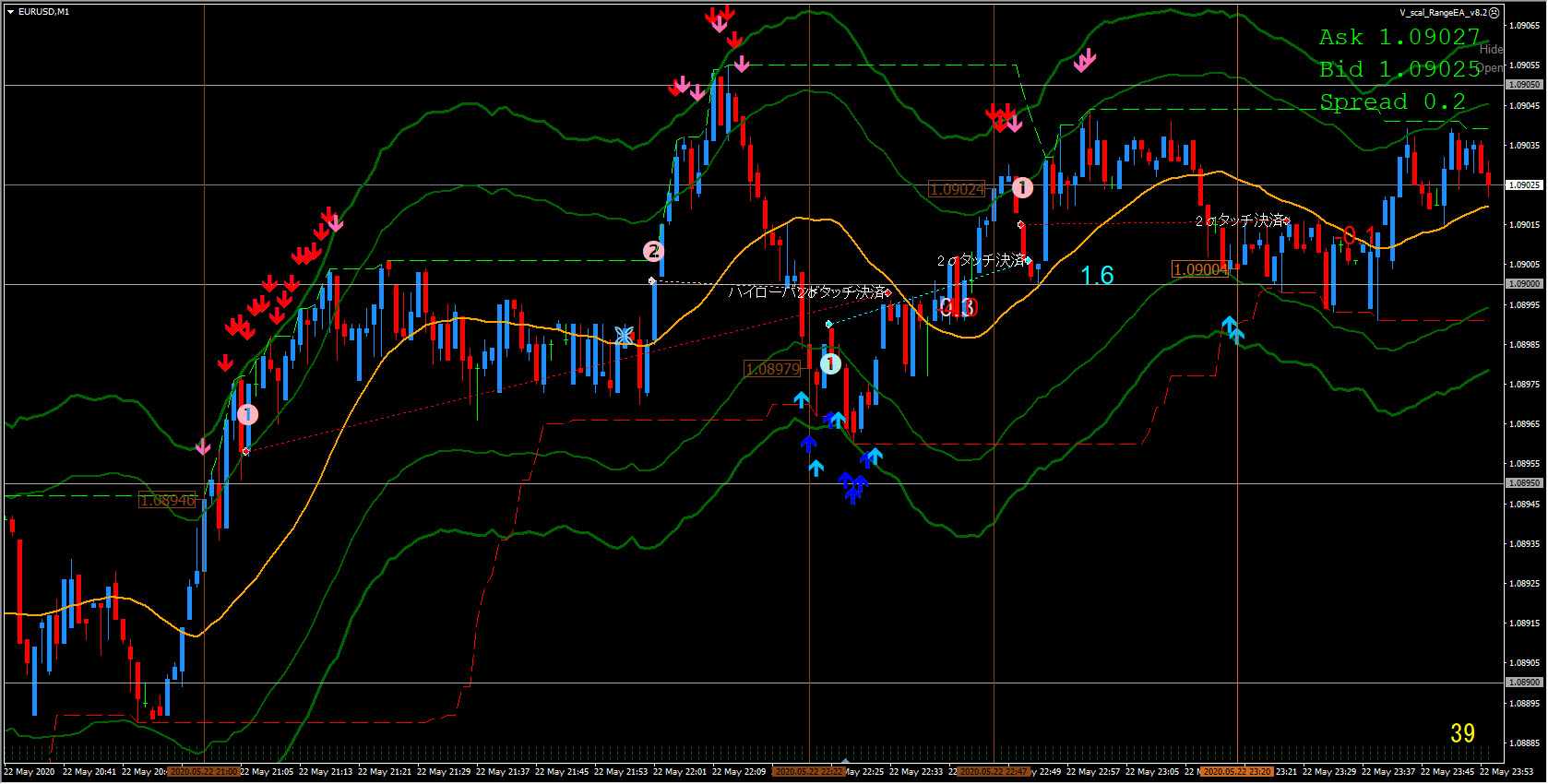Open the EURUSD,M1 chart dropdown triangle

coord(10,12)
